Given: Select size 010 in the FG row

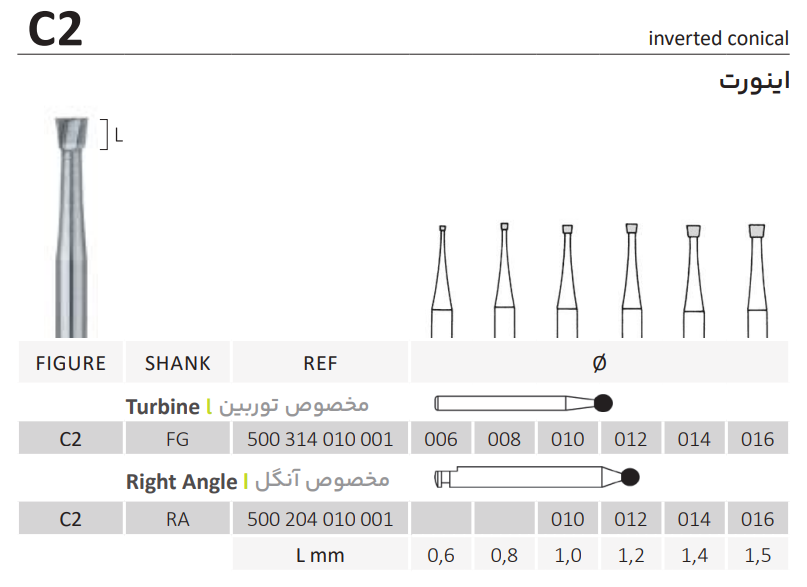Looking at the screenshot, I should 568,439.
